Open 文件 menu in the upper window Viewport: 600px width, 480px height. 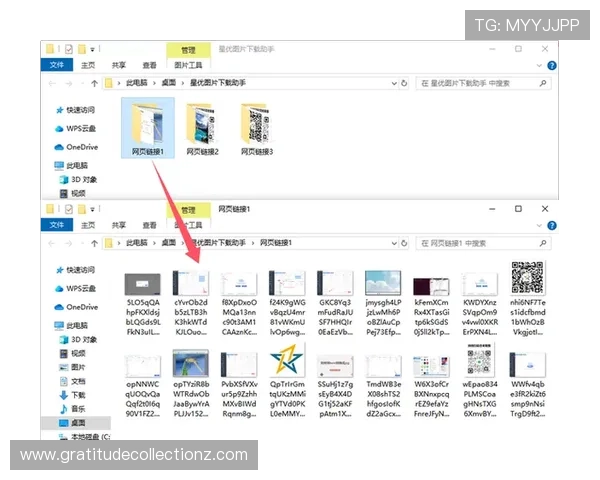click(x=57, y=65)
